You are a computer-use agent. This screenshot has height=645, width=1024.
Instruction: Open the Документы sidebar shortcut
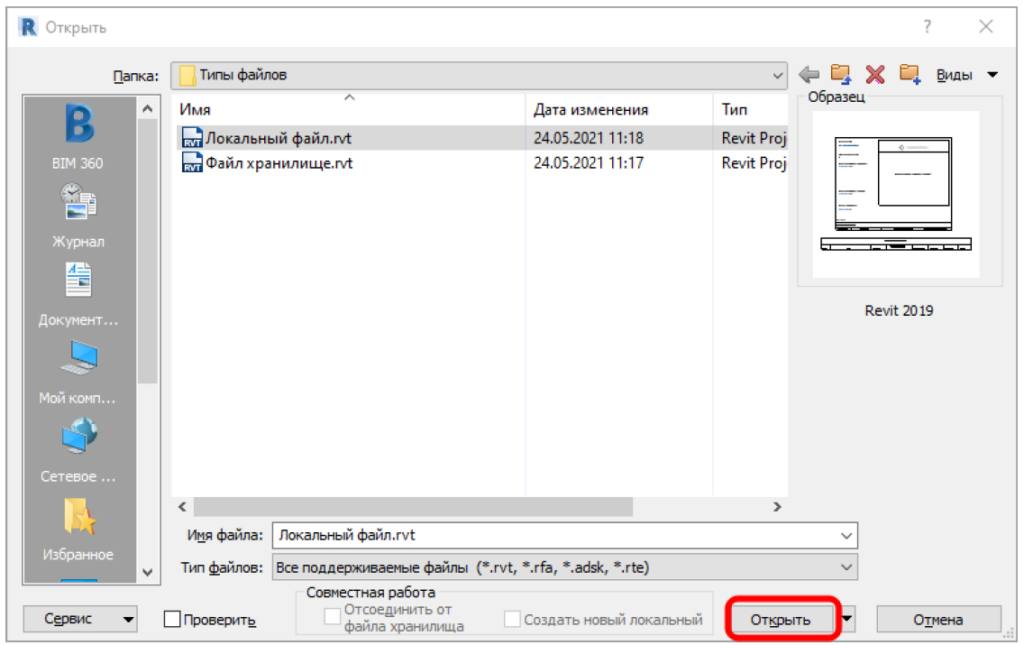(78, 282)
